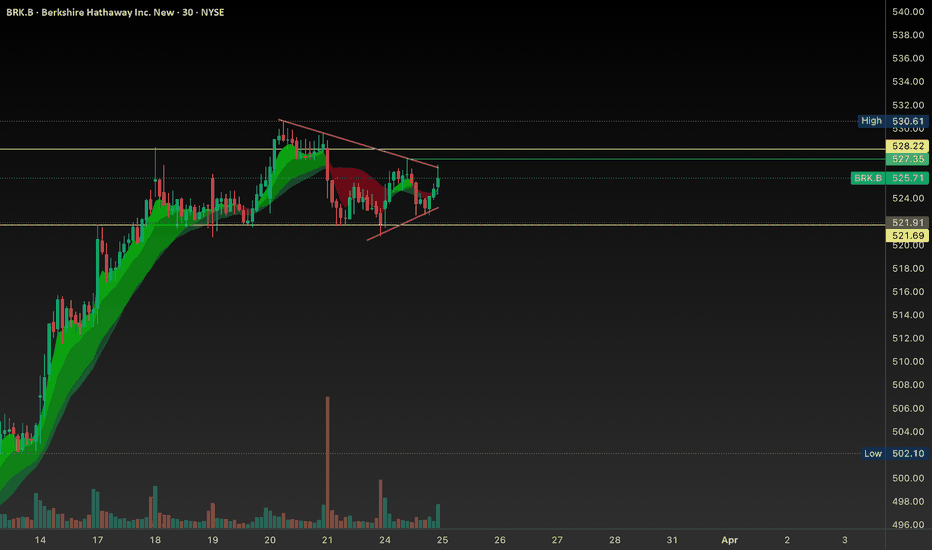Click the green BRK.B symbol tag

(x=868, y=178)
